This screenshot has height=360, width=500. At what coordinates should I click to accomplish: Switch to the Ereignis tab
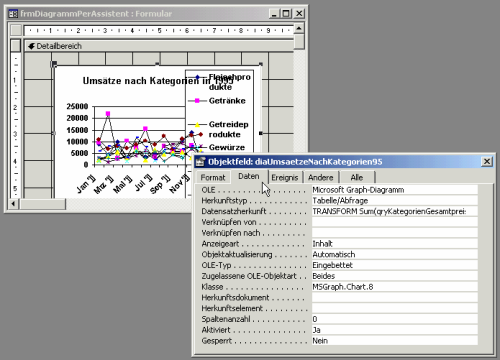(x=284, y=177)
